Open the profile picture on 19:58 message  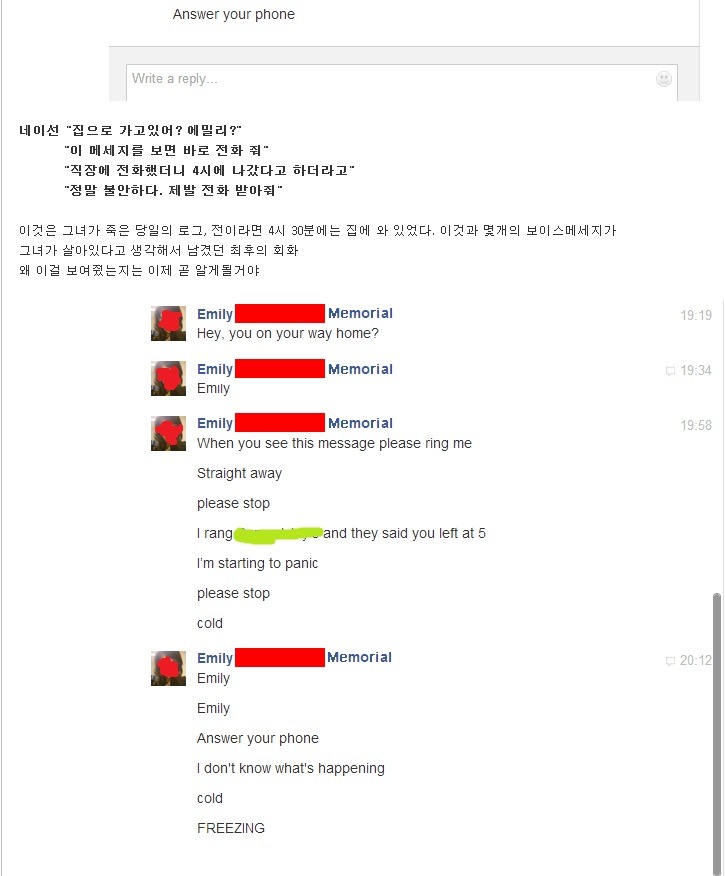click(168, 433)
